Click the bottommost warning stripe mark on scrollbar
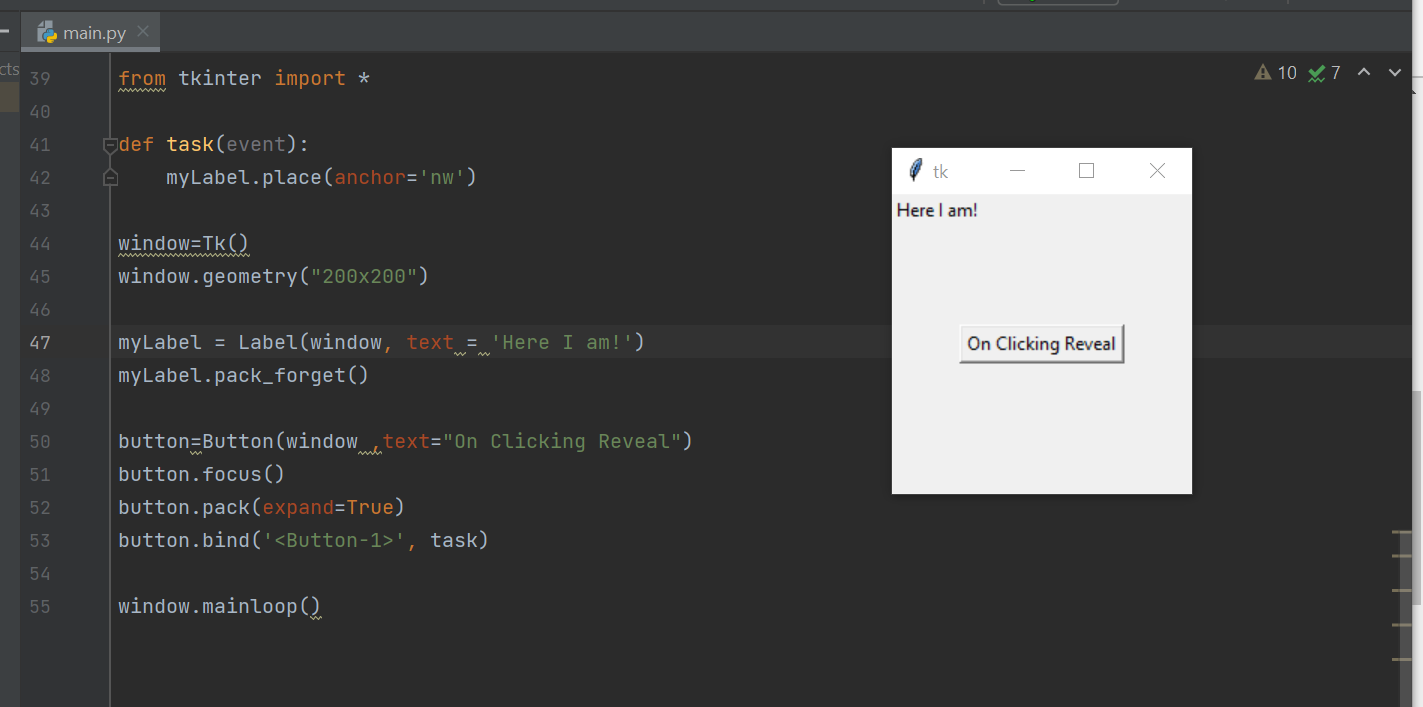Image resolution: width=1423 pixels, height=707 pixels. tap(1401, 659)
